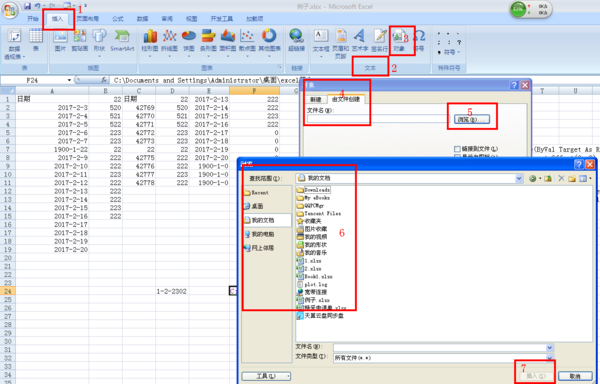
Task: Insert an Object (对象)
Action: pos(399,40)
